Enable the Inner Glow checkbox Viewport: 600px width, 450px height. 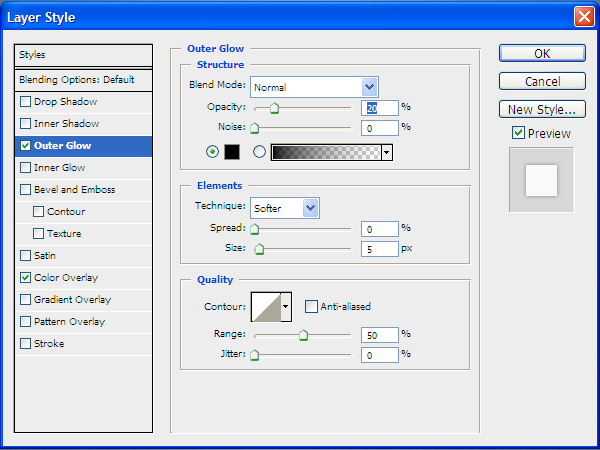pos(25,168)
